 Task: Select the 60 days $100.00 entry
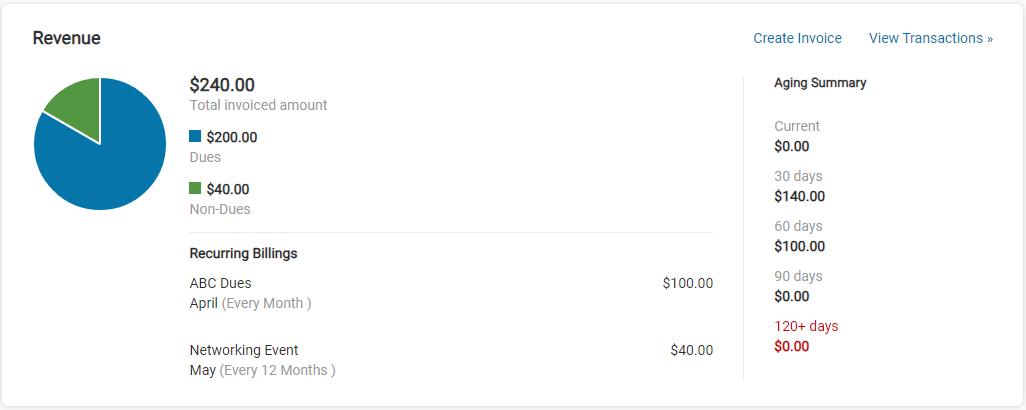point(799,246)
